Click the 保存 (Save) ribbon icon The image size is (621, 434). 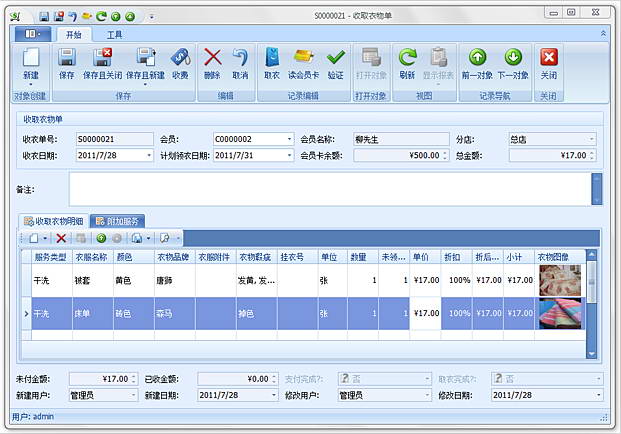click(x=67, y=63)
